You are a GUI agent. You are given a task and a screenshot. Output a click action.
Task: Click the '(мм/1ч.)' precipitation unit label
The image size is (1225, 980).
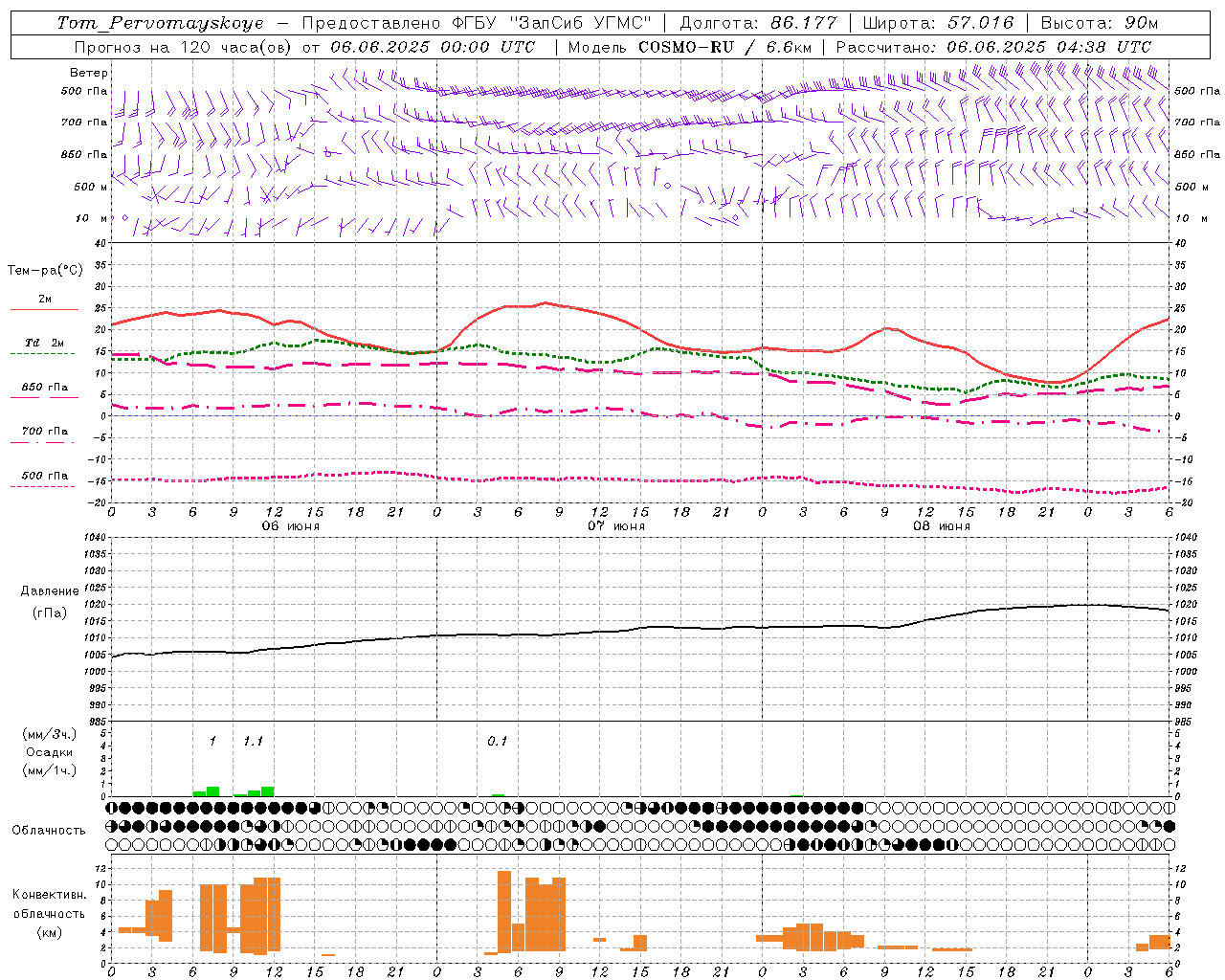pos(50,769)
